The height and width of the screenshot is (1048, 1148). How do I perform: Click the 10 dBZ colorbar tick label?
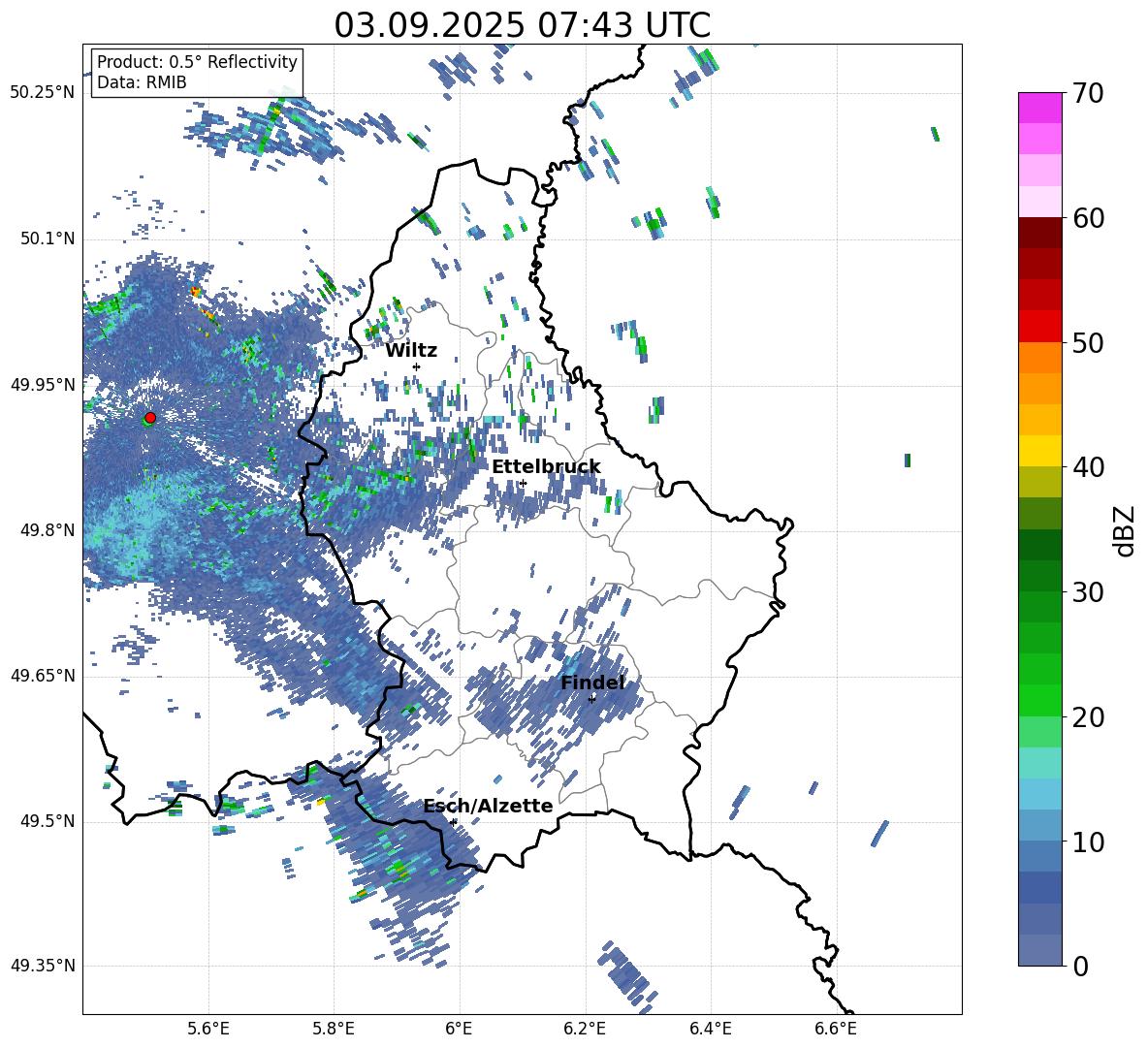point(1087,842)
